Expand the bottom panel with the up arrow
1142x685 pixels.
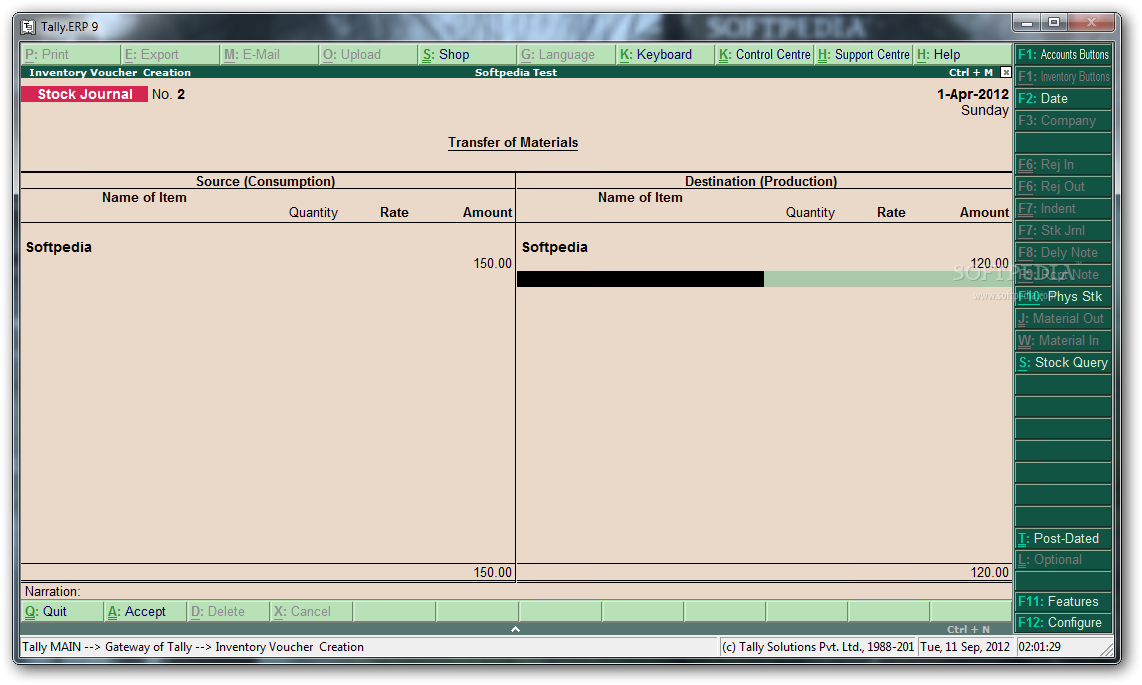point(515,629)
